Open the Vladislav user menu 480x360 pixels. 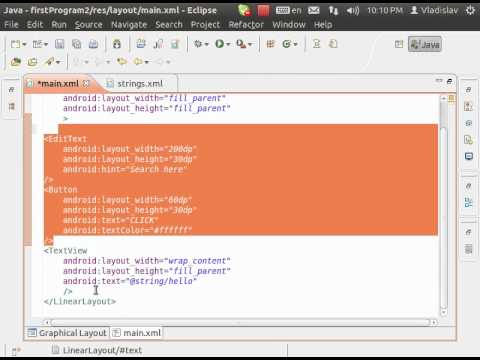434,11
